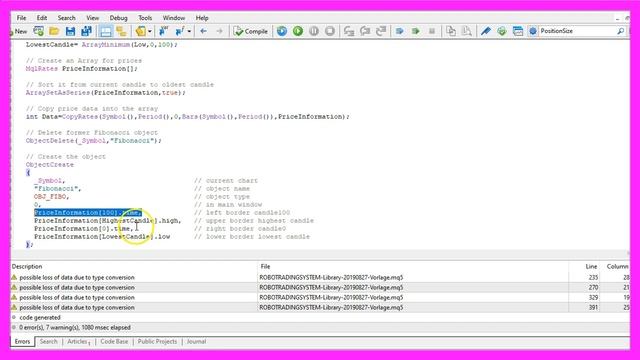
Task: Open the dropdown arrow next to functions icon
Action: point(189,31)
